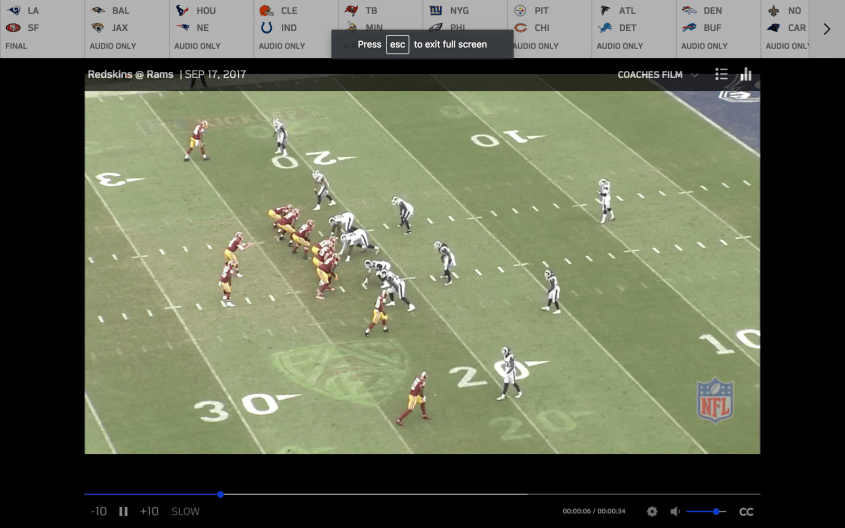Viewport: 845px width, 528px height.
Task: Rewind the video 10 seconds
Action: coord(98,511)
